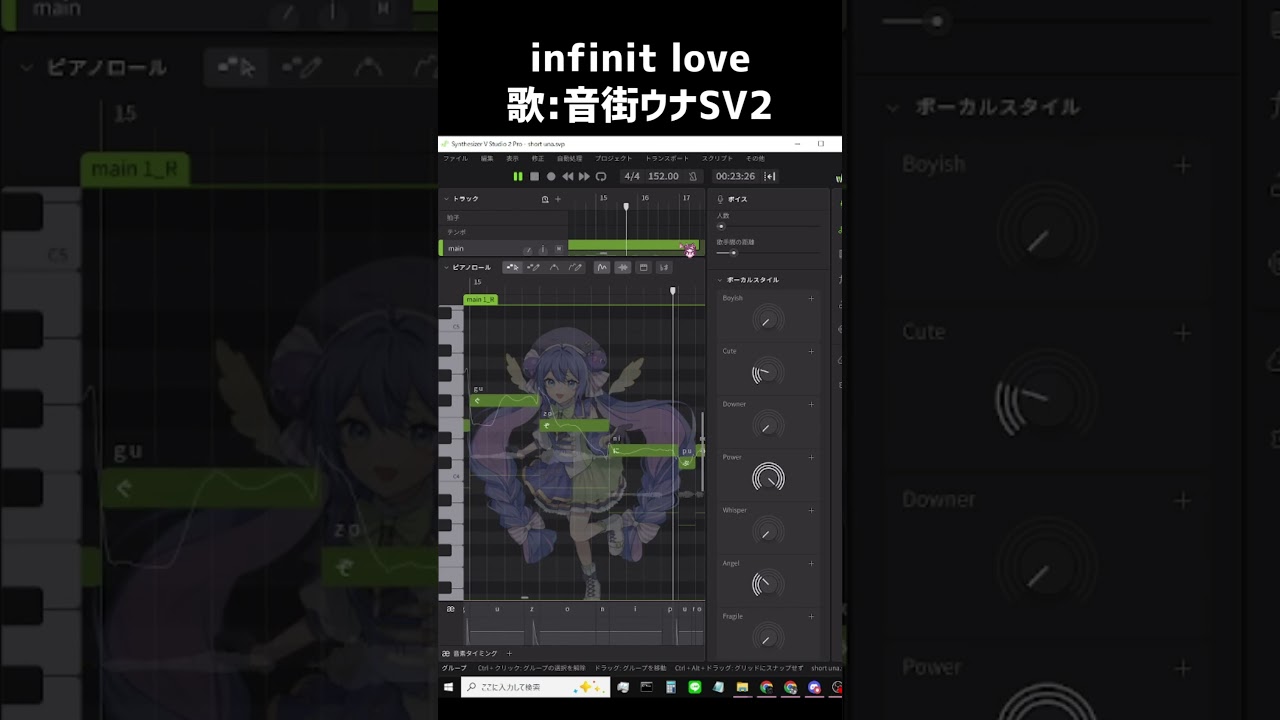1280x720 pixels.
Task: Toggle auto-scroll next to the time display
Action: (770, 176)
